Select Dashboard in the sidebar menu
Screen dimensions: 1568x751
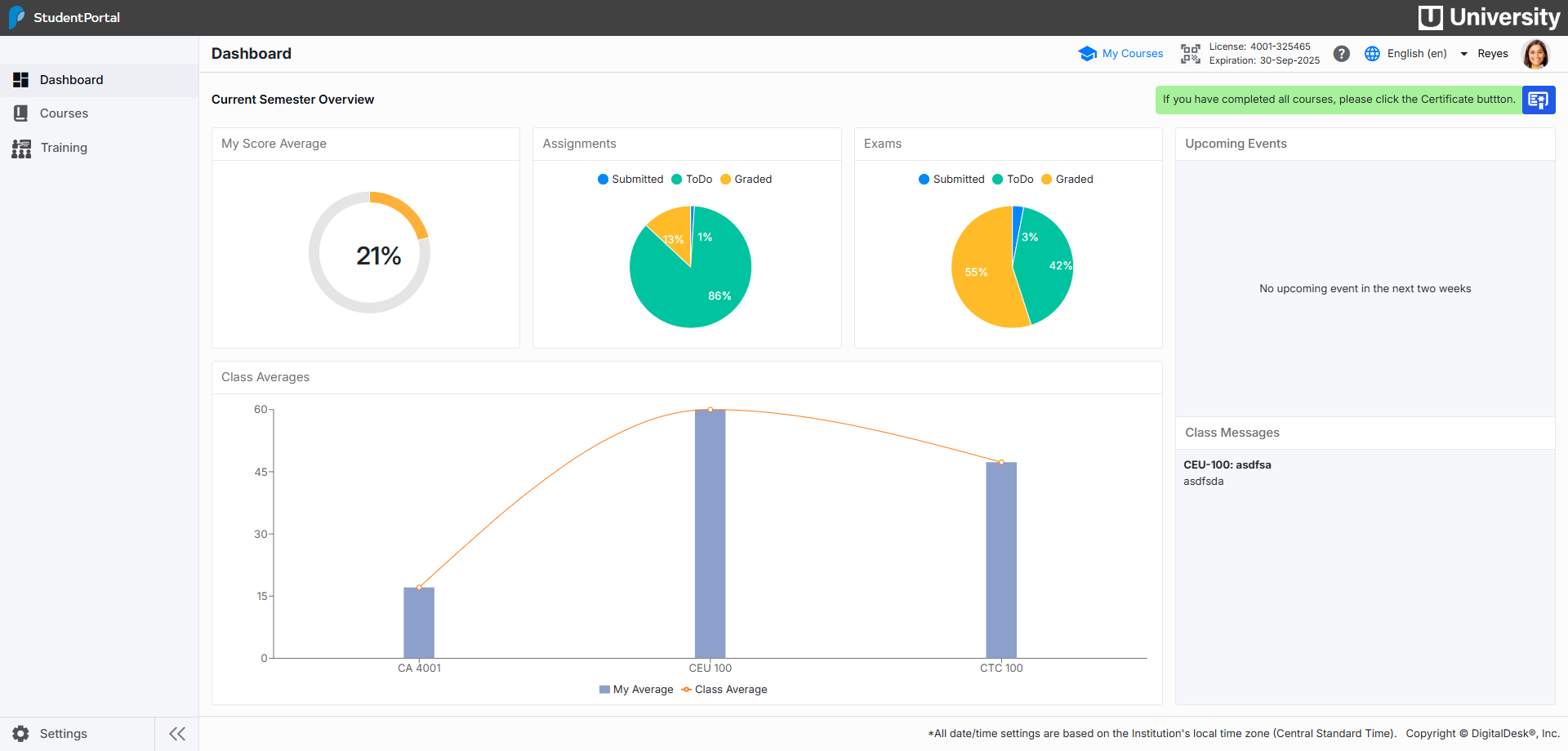coord(71,80)
